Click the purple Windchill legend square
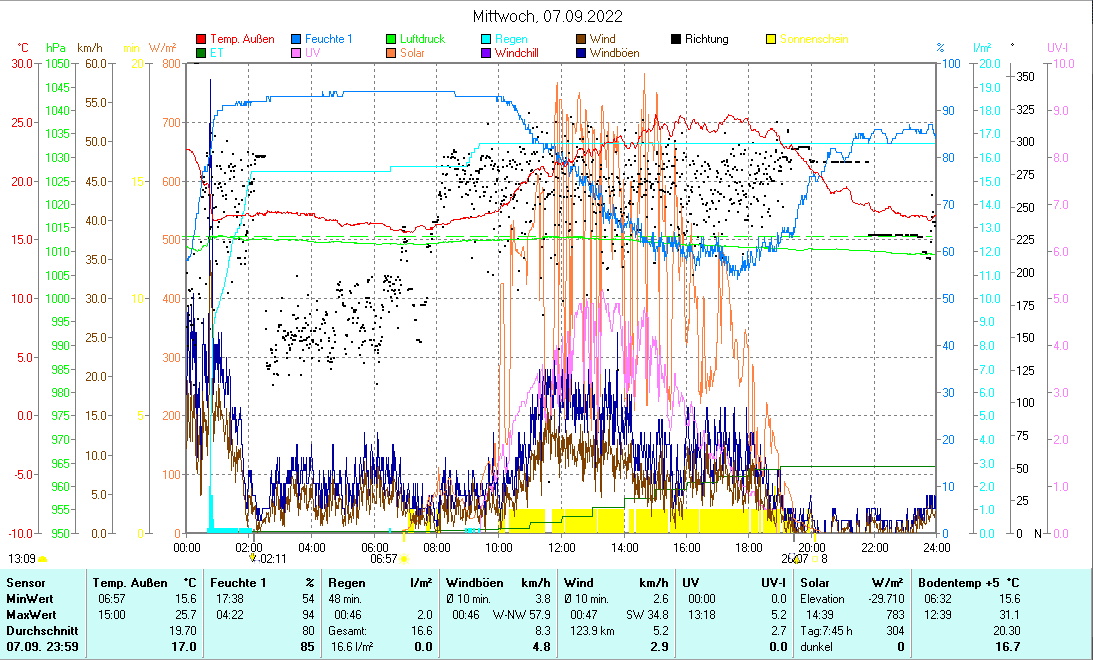Screen dimensions: 1093x660 pos(486,53)
